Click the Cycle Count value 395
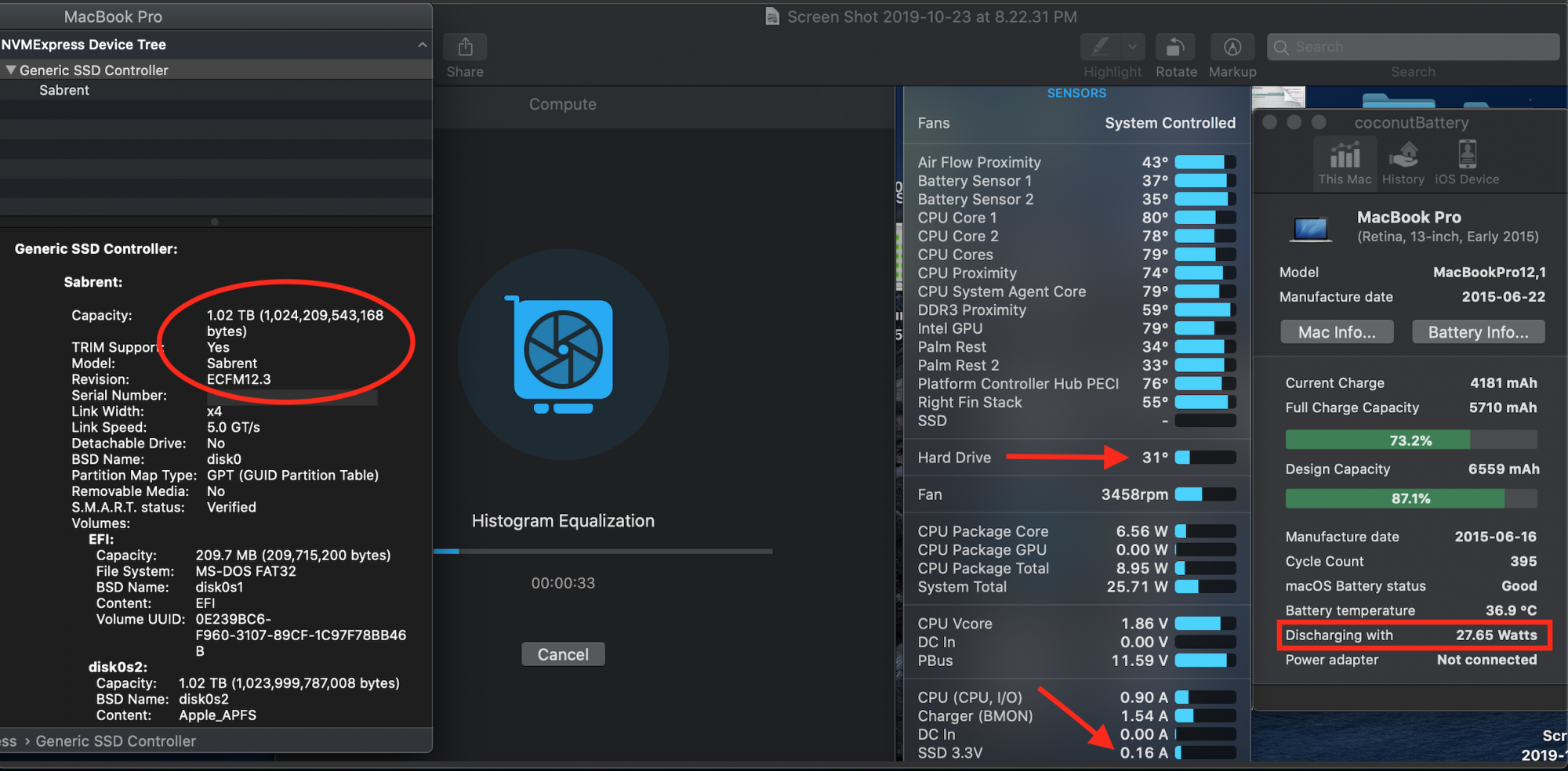 (x=1523, y=562)
